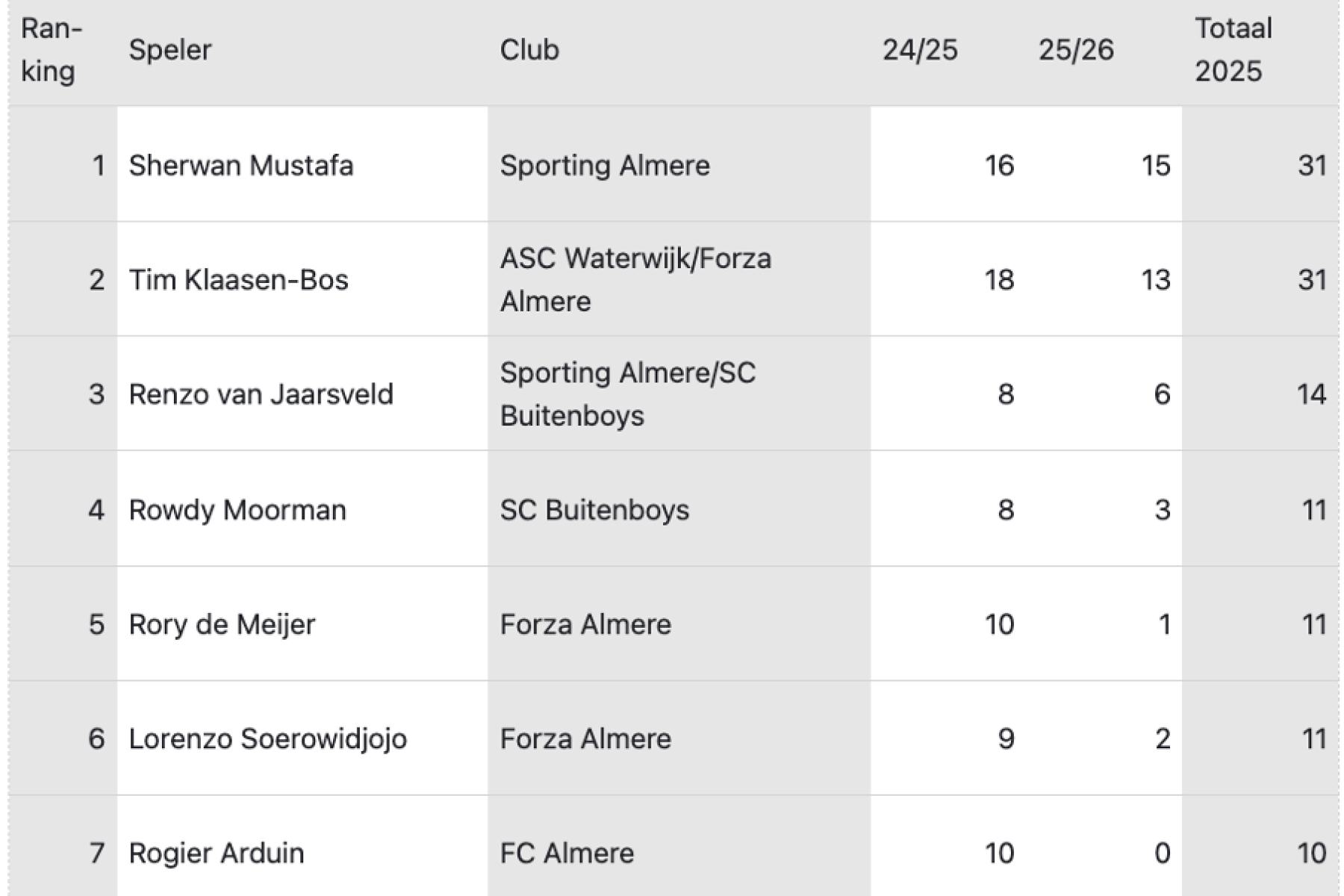The height and width of the screenshot is (896, 1344).
Task: Click the 24/25 value 18 for Tim Klaasen-Bos
Action: click(x=999, y=280)
